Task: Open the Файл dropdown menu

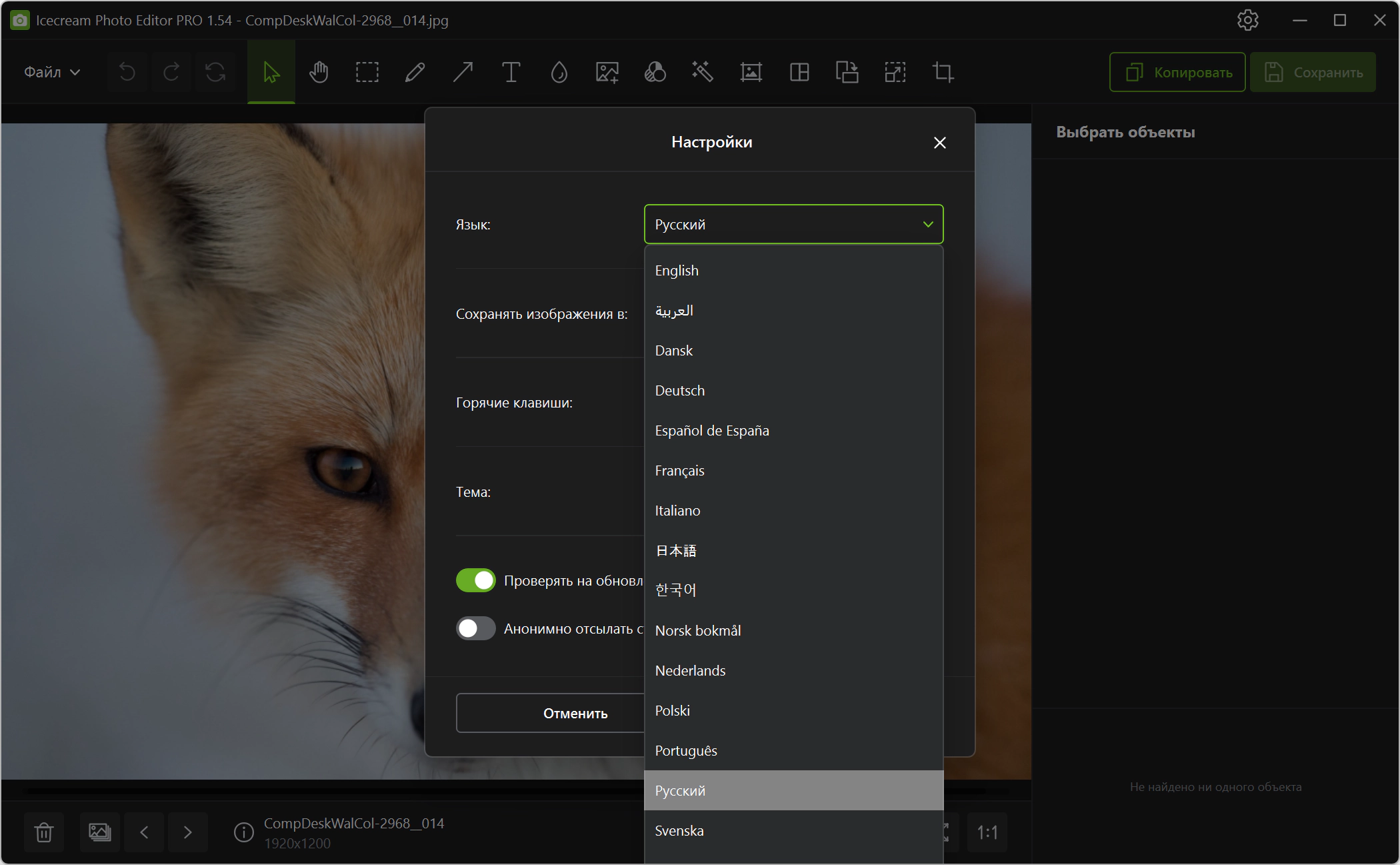Action: [x=52, y=72]
